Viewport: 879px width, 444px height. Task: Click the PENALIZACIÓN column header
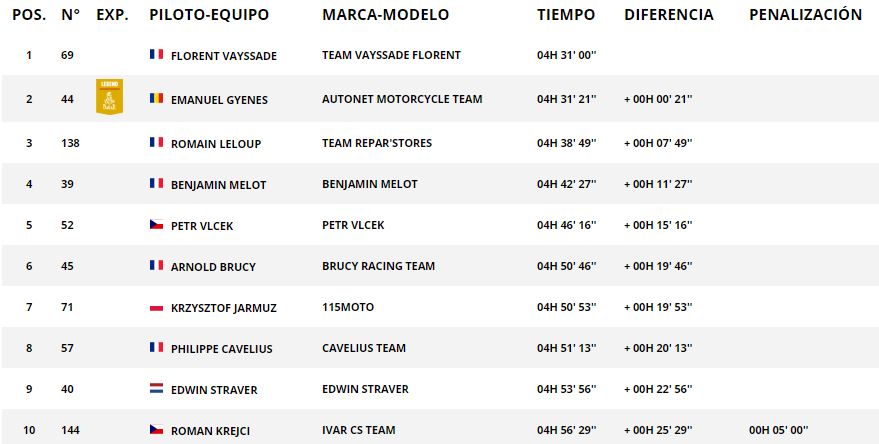click(805, 15)
